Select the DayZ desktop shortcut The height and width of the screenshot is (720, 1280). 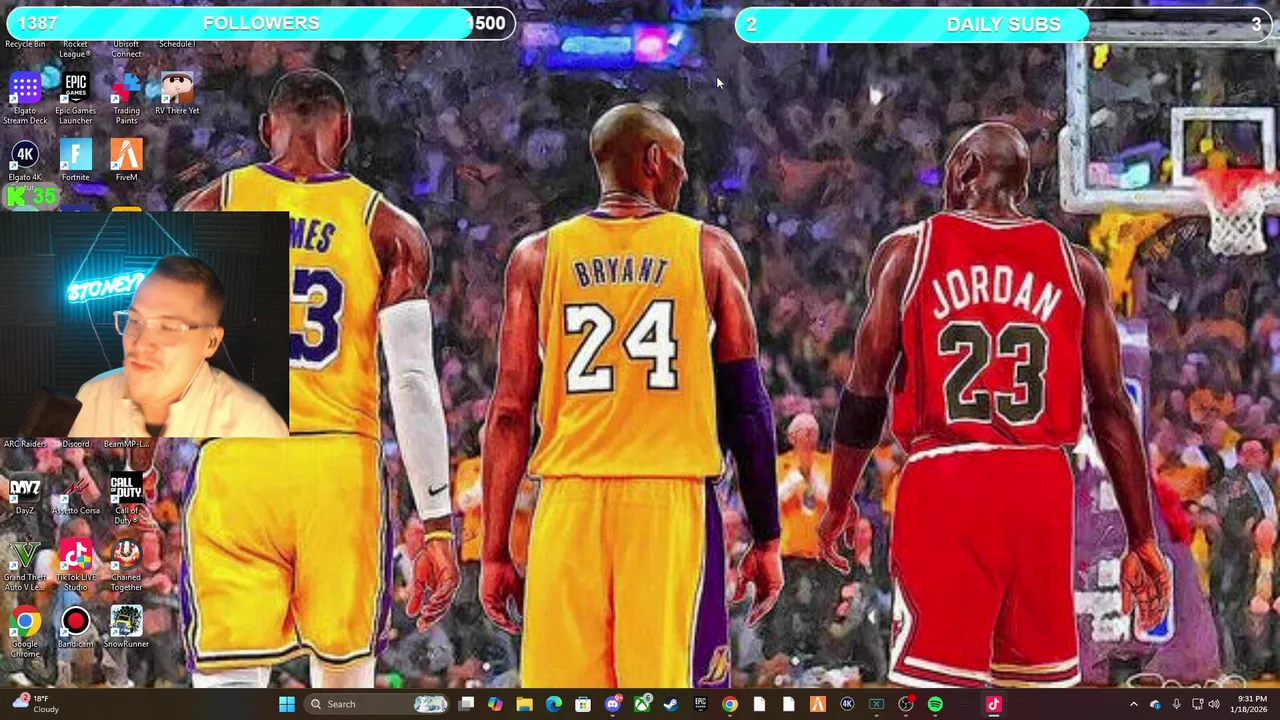coord(25,494)
